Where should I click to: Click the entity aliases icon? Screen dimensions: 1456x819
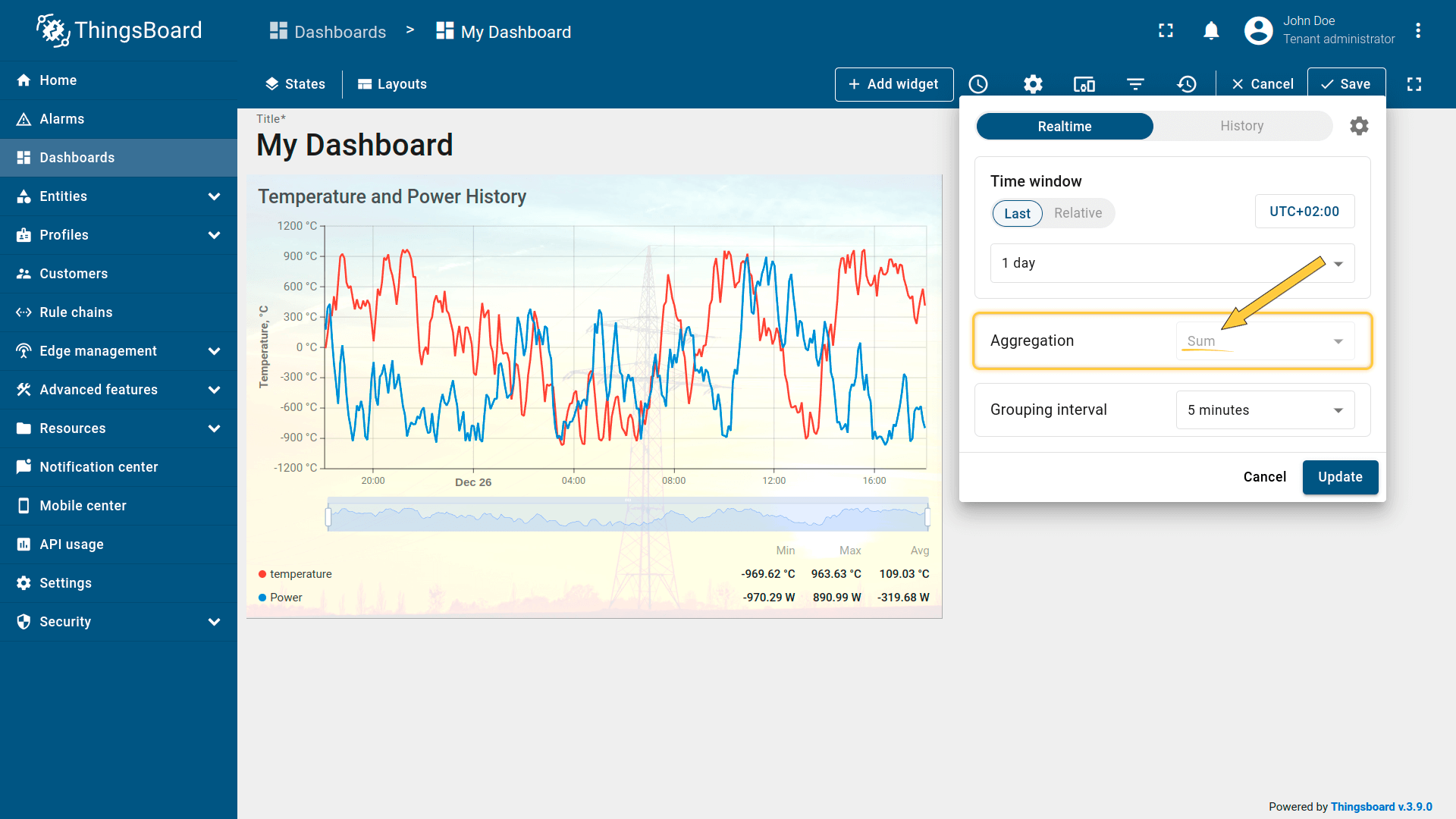click(x=1084, y=84)
